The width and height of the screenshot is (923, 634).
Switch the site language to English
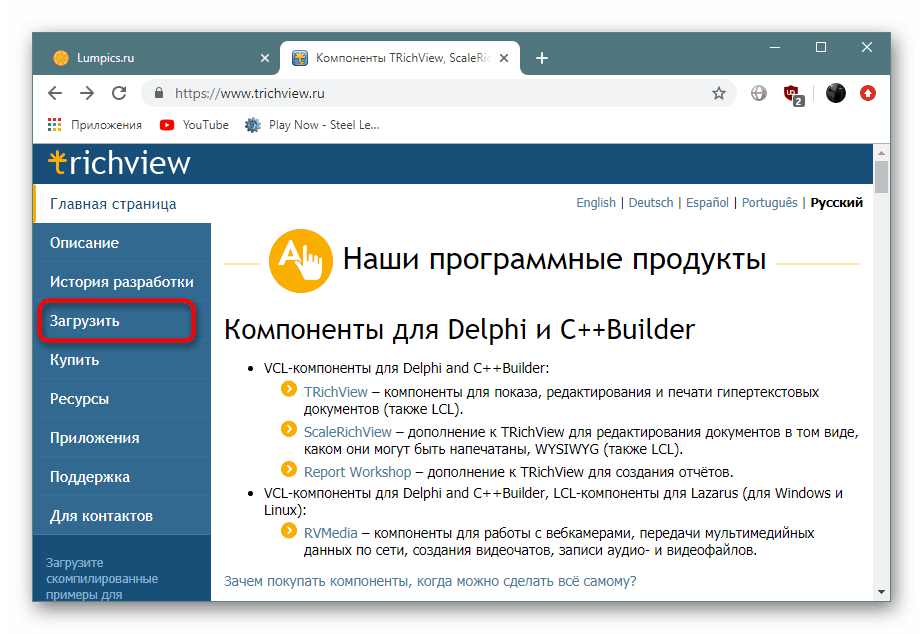tap(596, 203)
